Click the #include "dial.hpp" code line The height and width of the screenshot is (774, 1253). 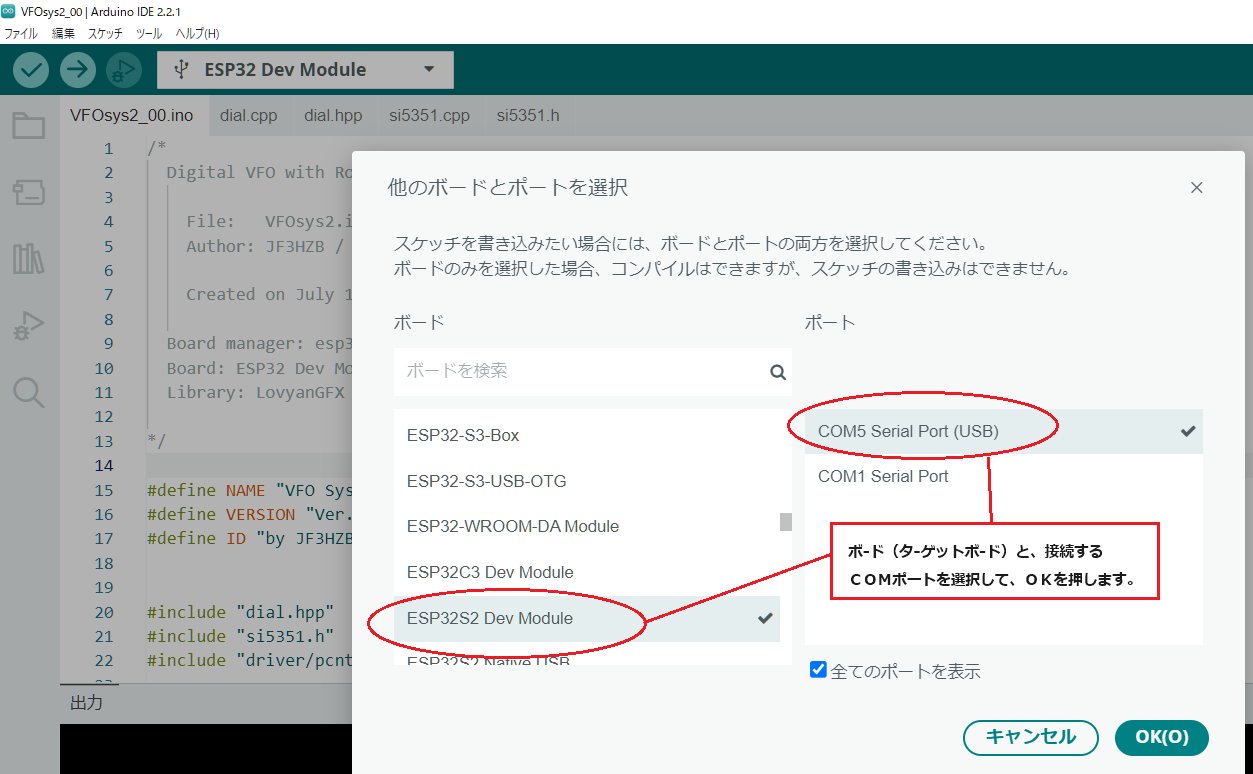tap(240, 612)
